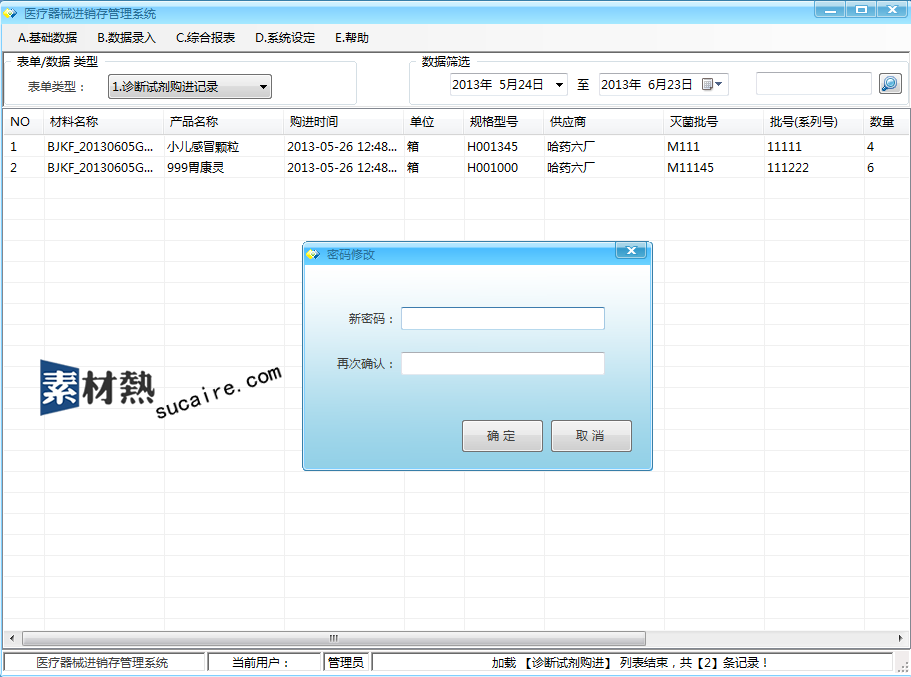Open A.基础数据 menu
This screenshot has height=677, width=911.
(x=48, y=38)
